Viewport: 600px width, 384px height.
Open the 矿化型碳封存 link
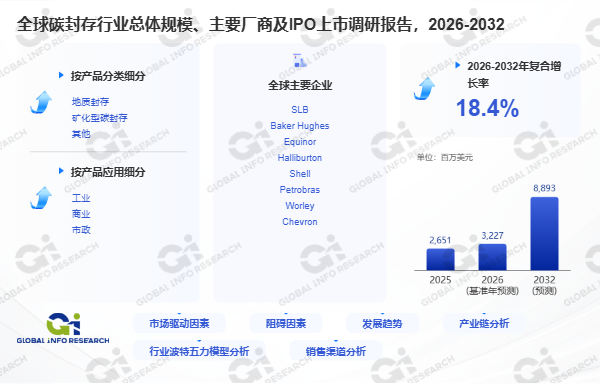click(99, 118)
